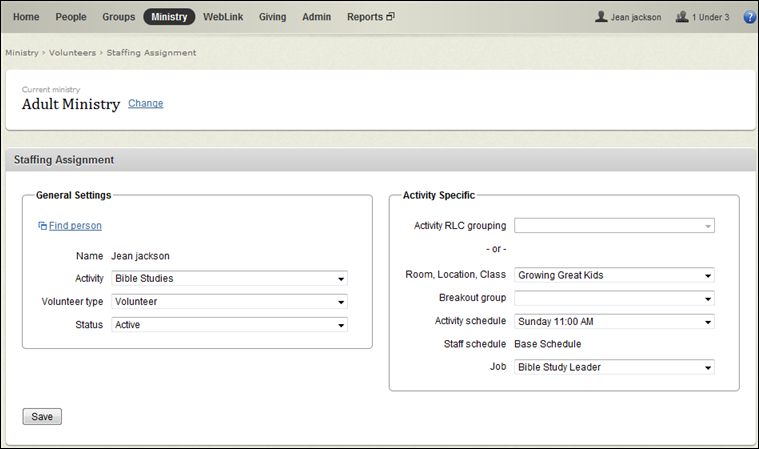The width and height of the screenshot is (759, 449).
Task: Switch to the Giving tab
Action: [x=272, y=17]
